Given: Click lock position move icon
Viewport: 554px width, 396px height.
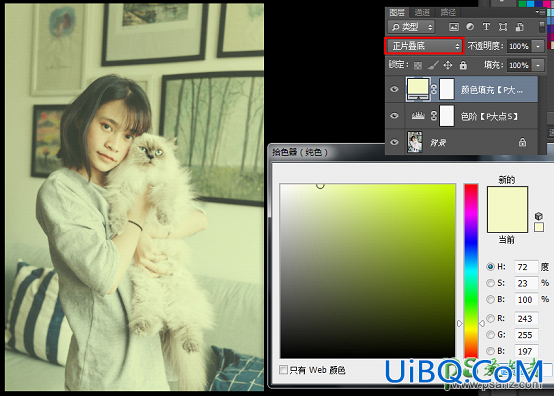Looking at the screenshot, I should (x=448, y=65).
